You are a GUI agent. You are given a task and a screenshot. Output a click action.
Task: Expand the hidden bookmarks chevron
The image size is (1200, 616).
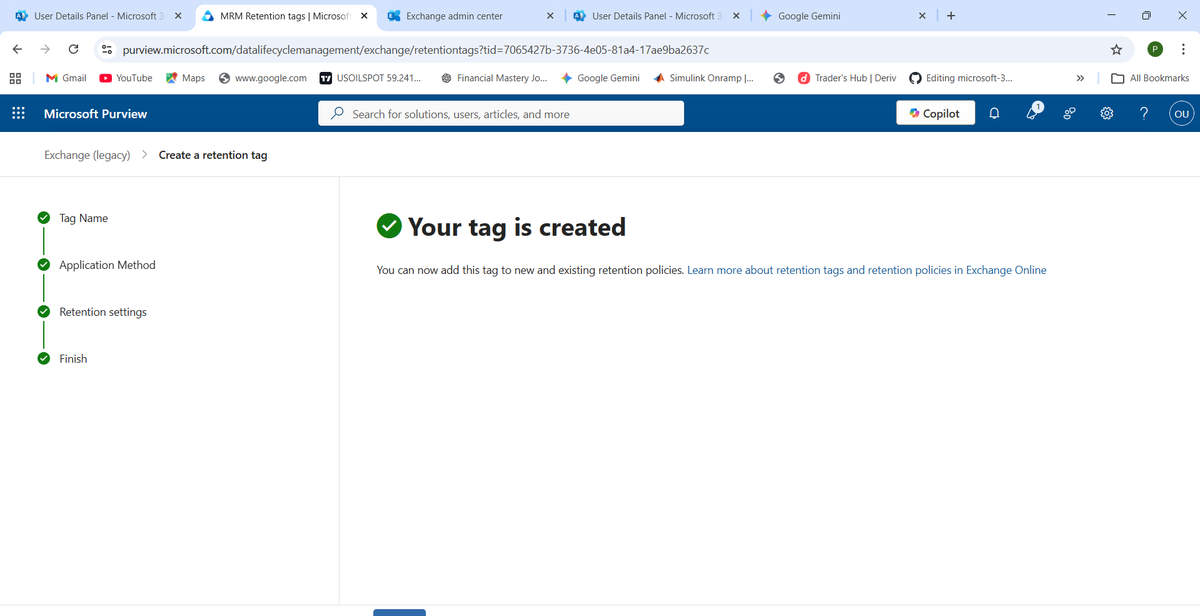[1080, 78]
